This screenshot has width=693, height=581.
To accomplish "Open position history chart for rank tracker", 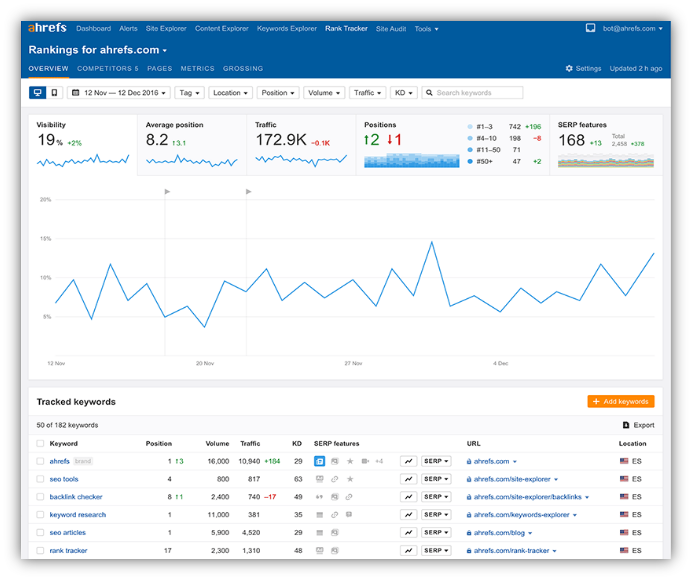I will (408, 551).
